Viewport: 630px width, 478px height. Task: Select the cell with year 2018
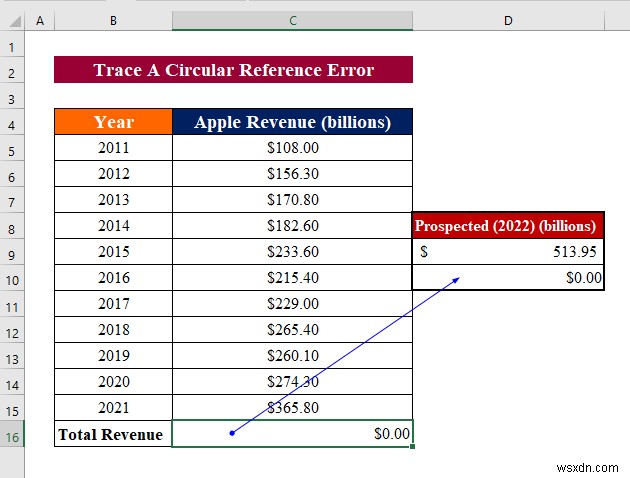pos(113,329)
